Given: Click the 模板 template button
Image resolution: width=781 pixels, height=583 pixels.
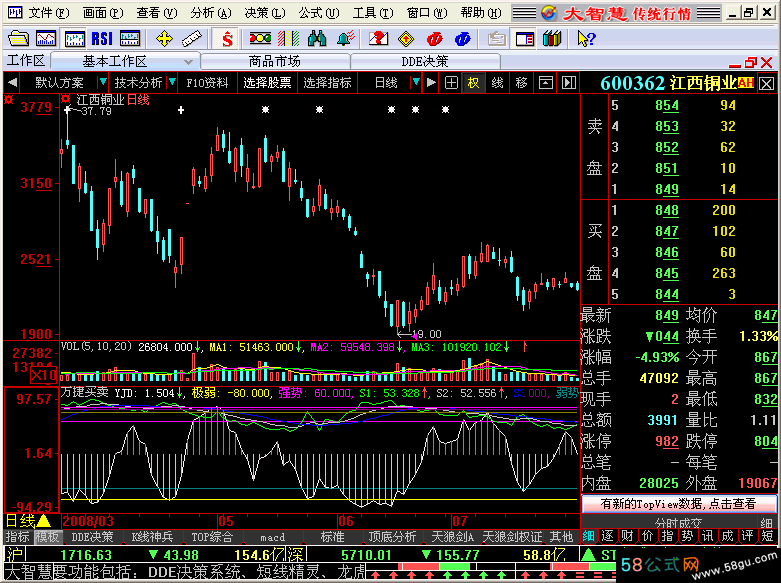Looking at the screenshot, I should coord(47,537).
